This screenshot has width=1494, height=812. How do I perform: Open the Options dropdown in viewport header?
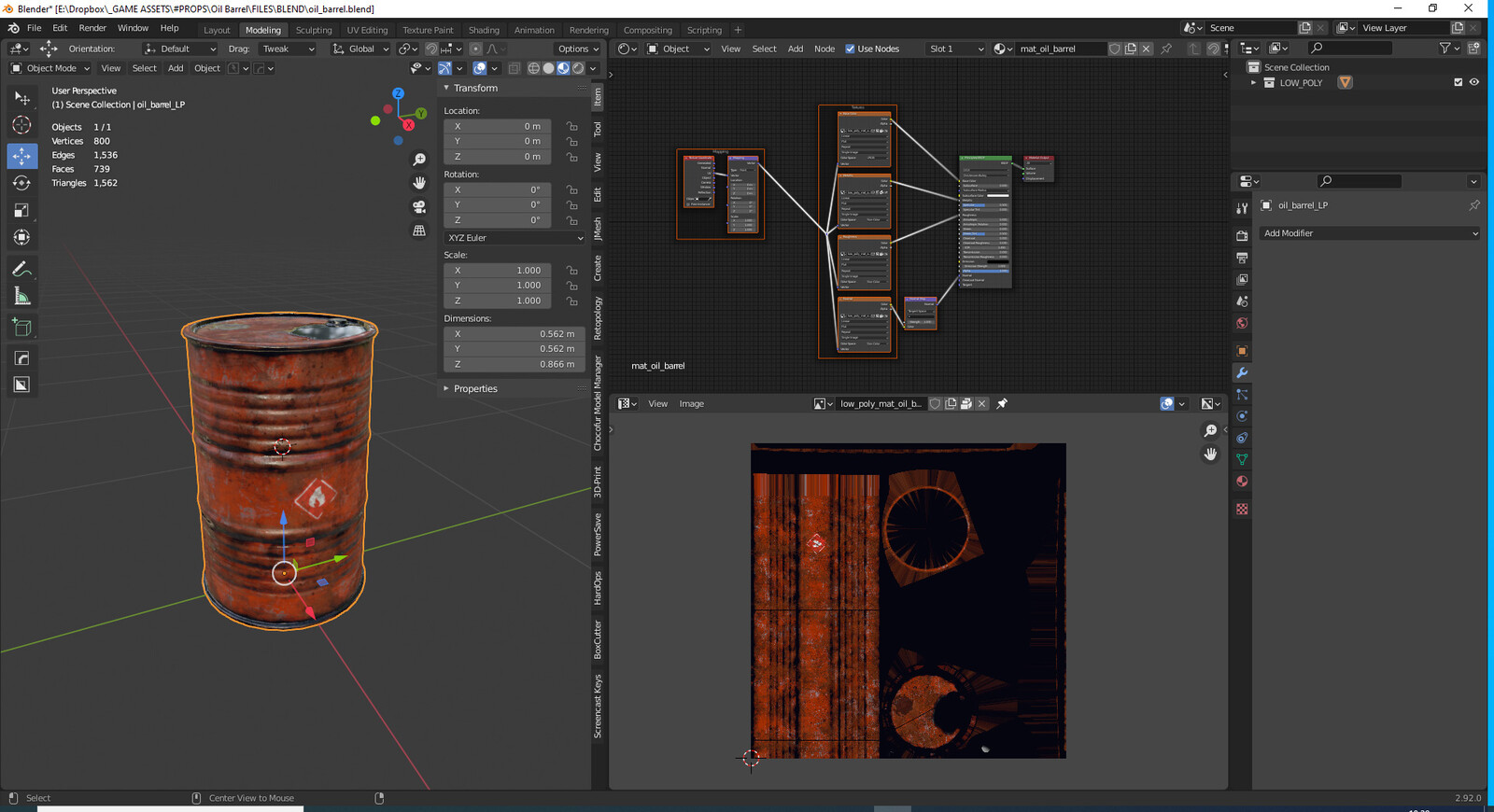tap(579, 49)
